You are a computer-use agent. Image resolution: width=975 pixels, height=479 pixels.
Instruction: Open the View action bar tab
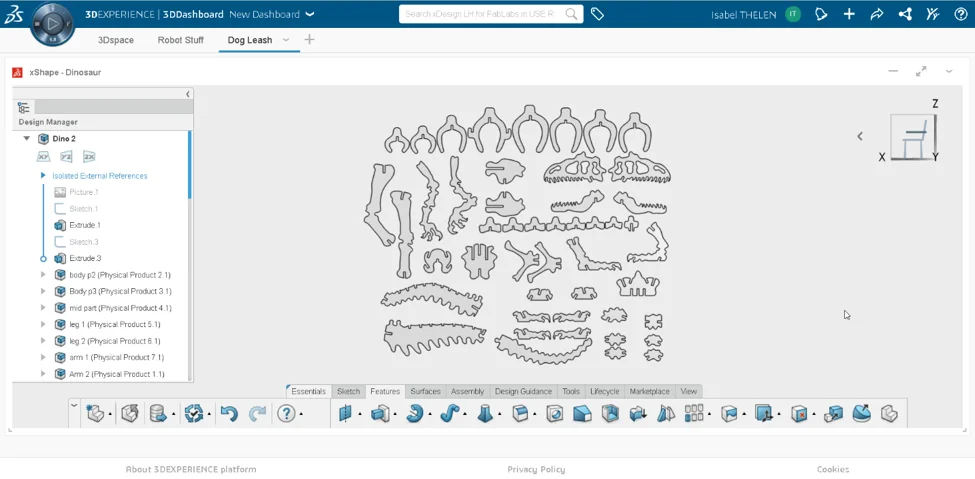pos(688,391)
